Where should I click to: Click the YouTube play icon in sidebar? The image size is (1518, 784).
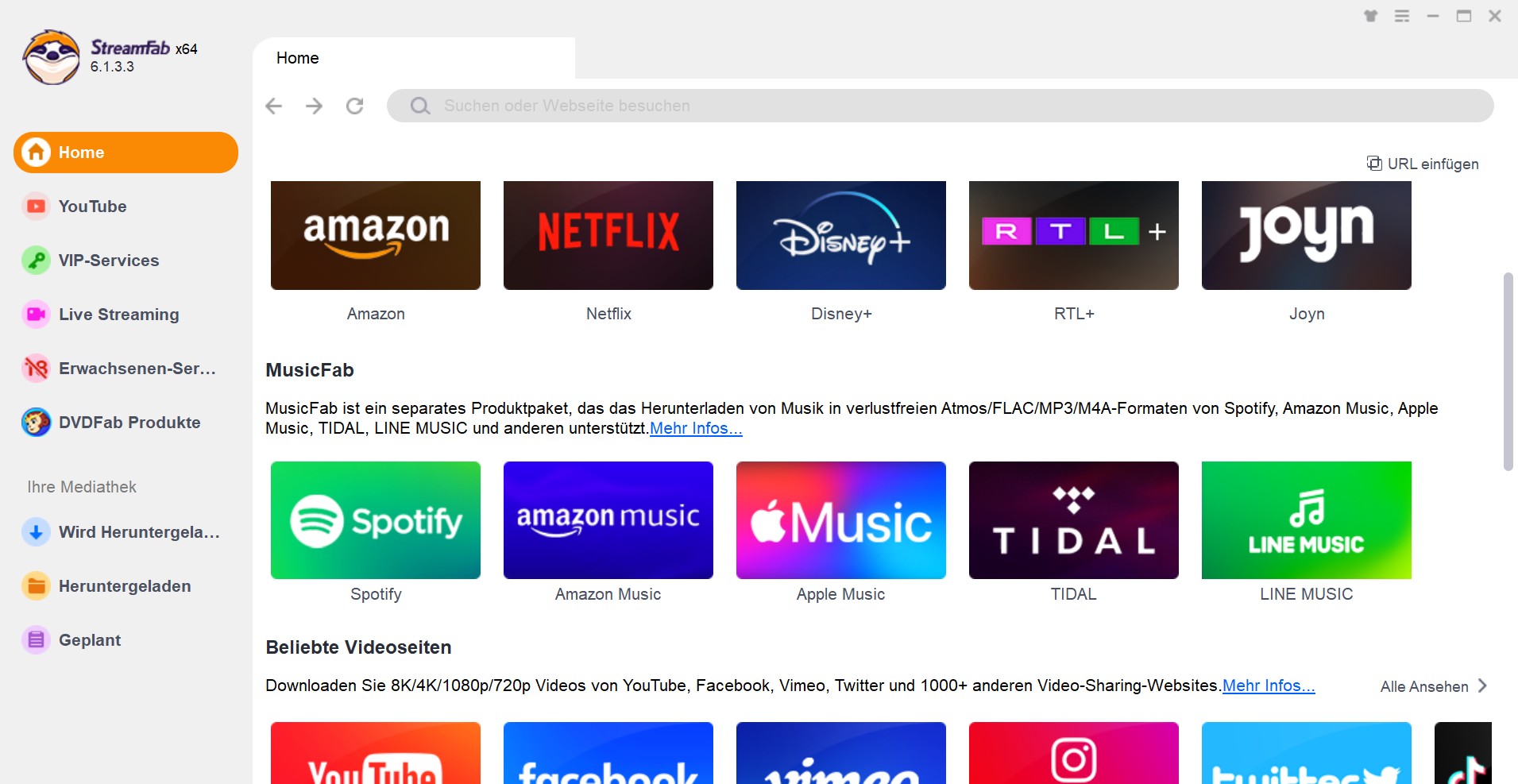coord(36,207)
